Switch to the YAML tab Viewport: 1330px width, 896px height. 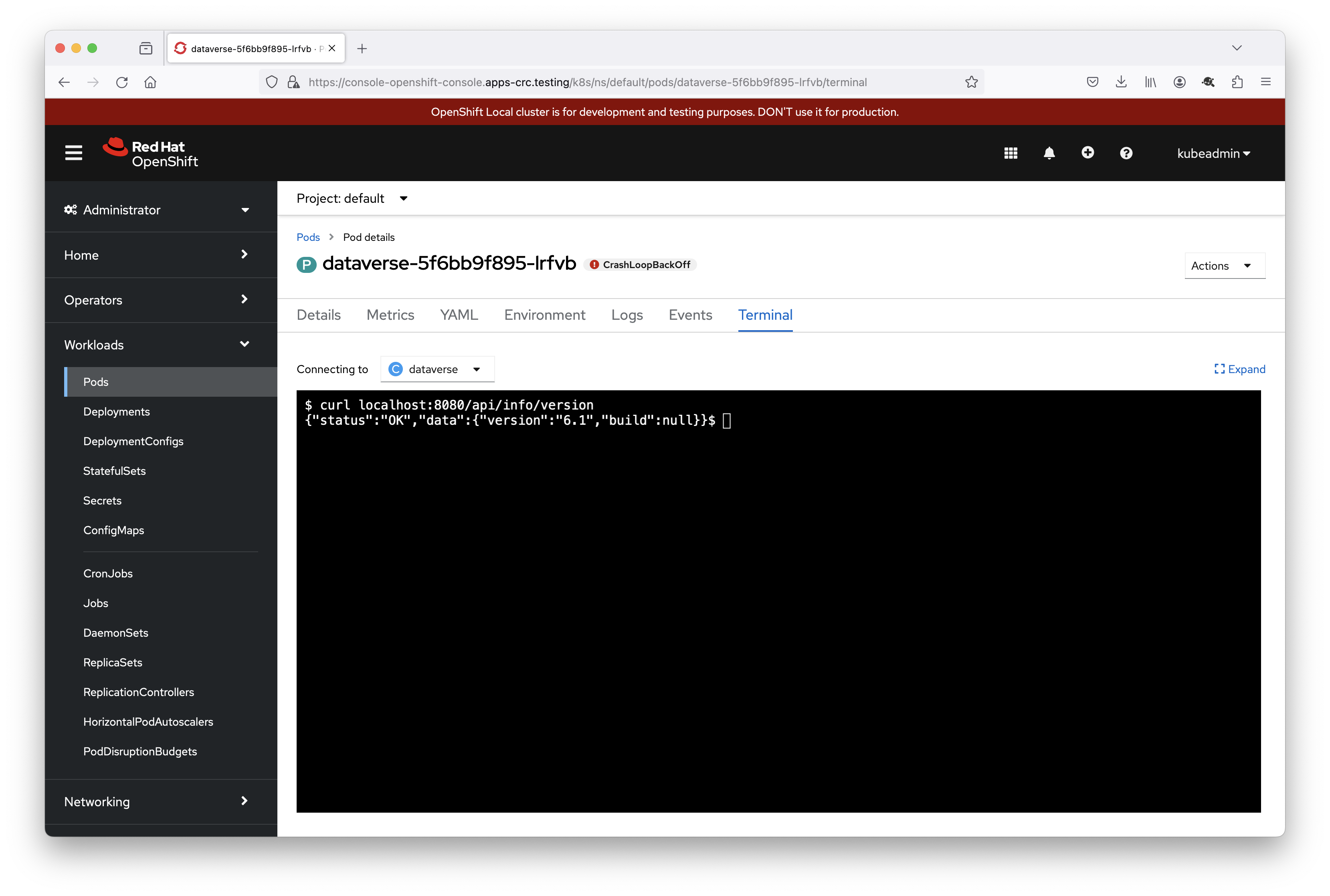pyautogui.click(x=459, y=315)
